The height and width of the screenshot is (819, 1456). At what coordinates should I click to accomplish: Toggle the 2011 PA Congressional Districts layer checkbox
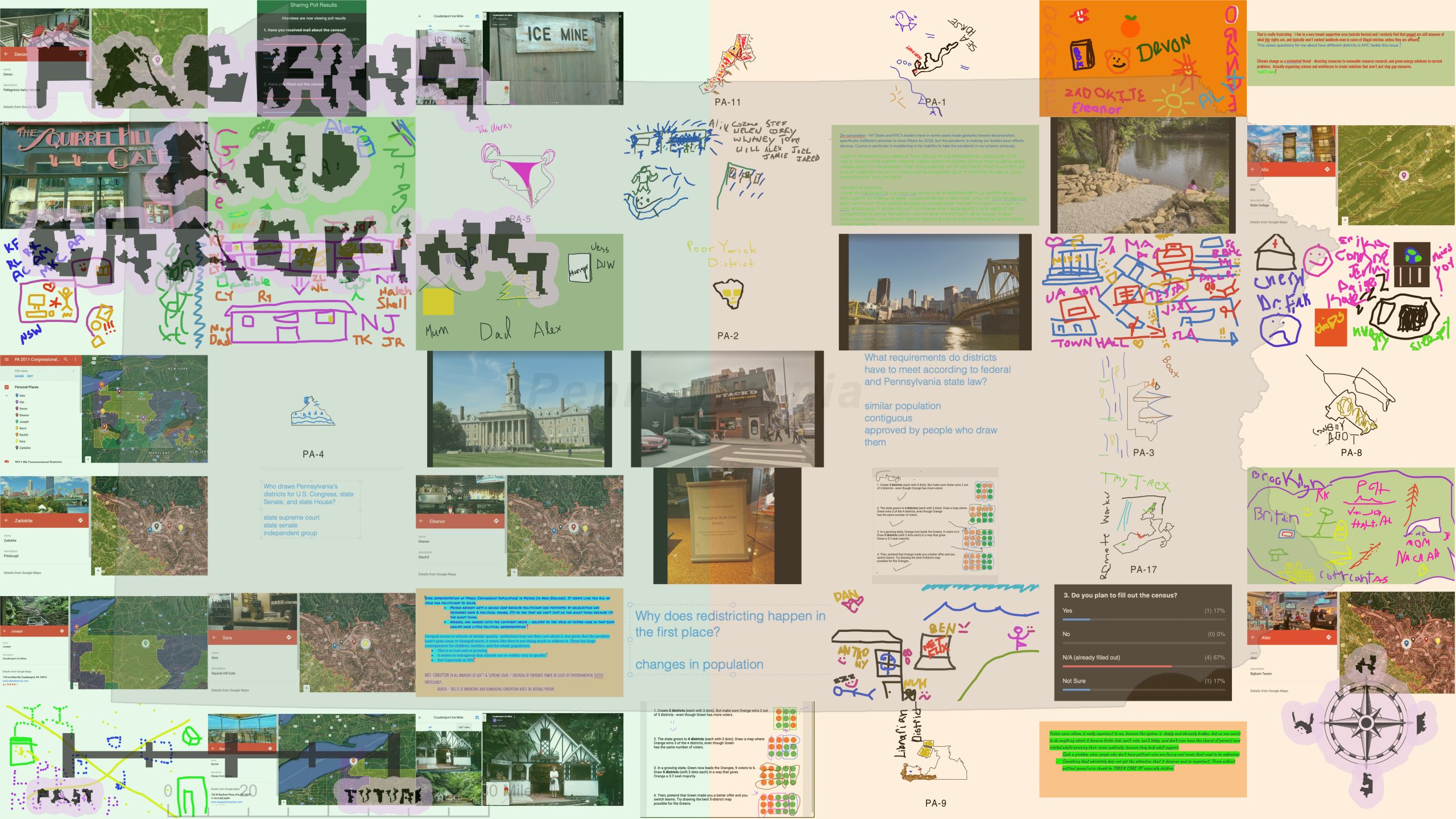pos(6,462)
